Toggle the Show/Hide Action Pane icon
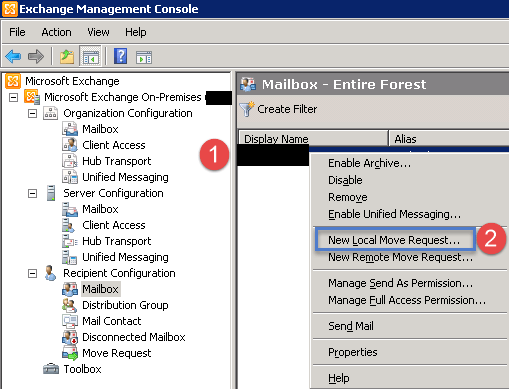 pos(144,57)
